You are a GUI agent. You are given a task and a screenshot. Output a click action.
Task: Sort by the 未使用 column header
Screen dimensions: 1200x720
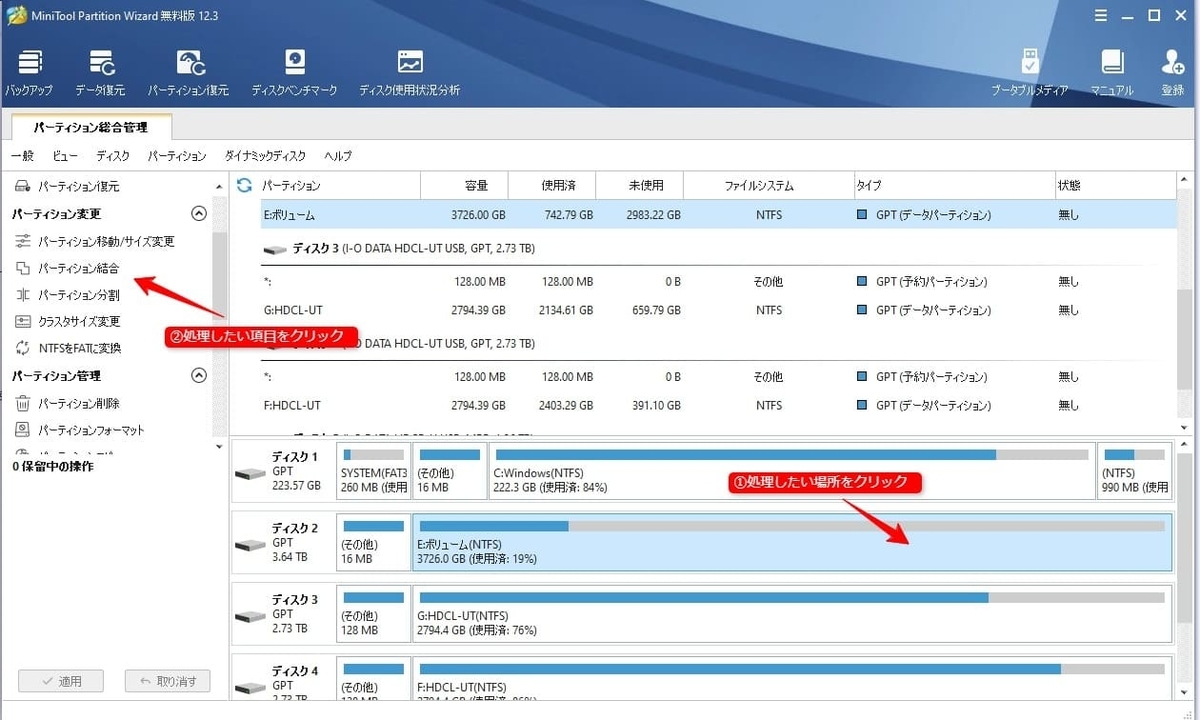pyautogui.click(x=639, y=185)
